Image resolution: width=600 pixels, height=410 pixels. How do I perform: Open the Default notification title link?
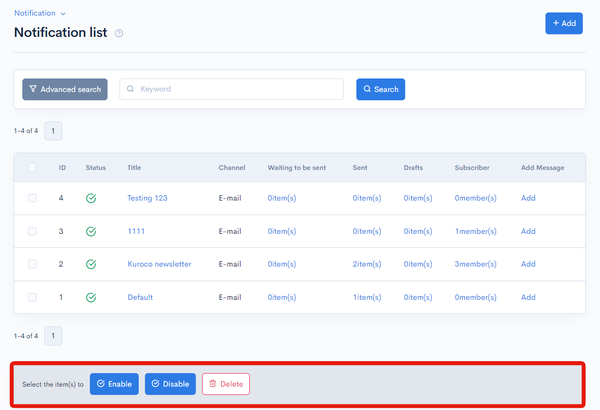point(140,297)
